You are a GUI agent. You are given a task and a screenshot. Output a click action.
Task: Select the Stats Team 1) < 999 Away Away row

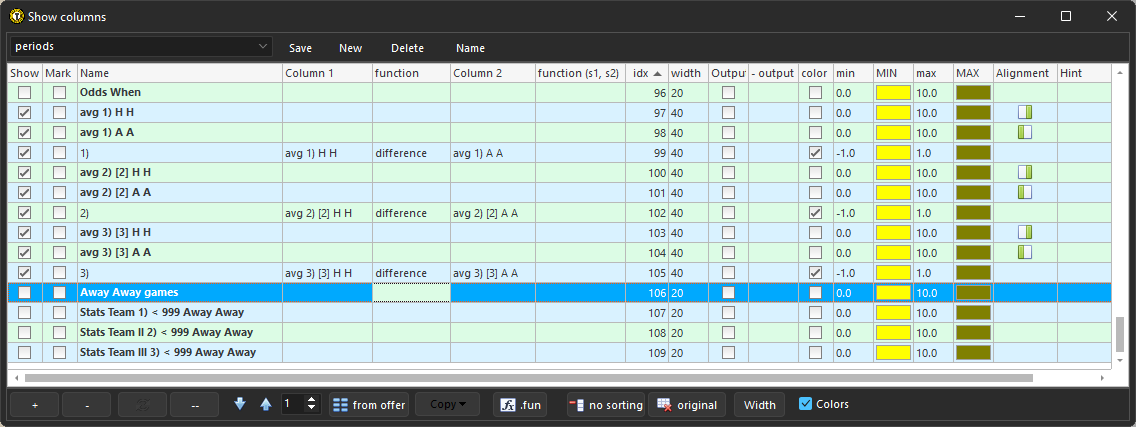[162, 313]
